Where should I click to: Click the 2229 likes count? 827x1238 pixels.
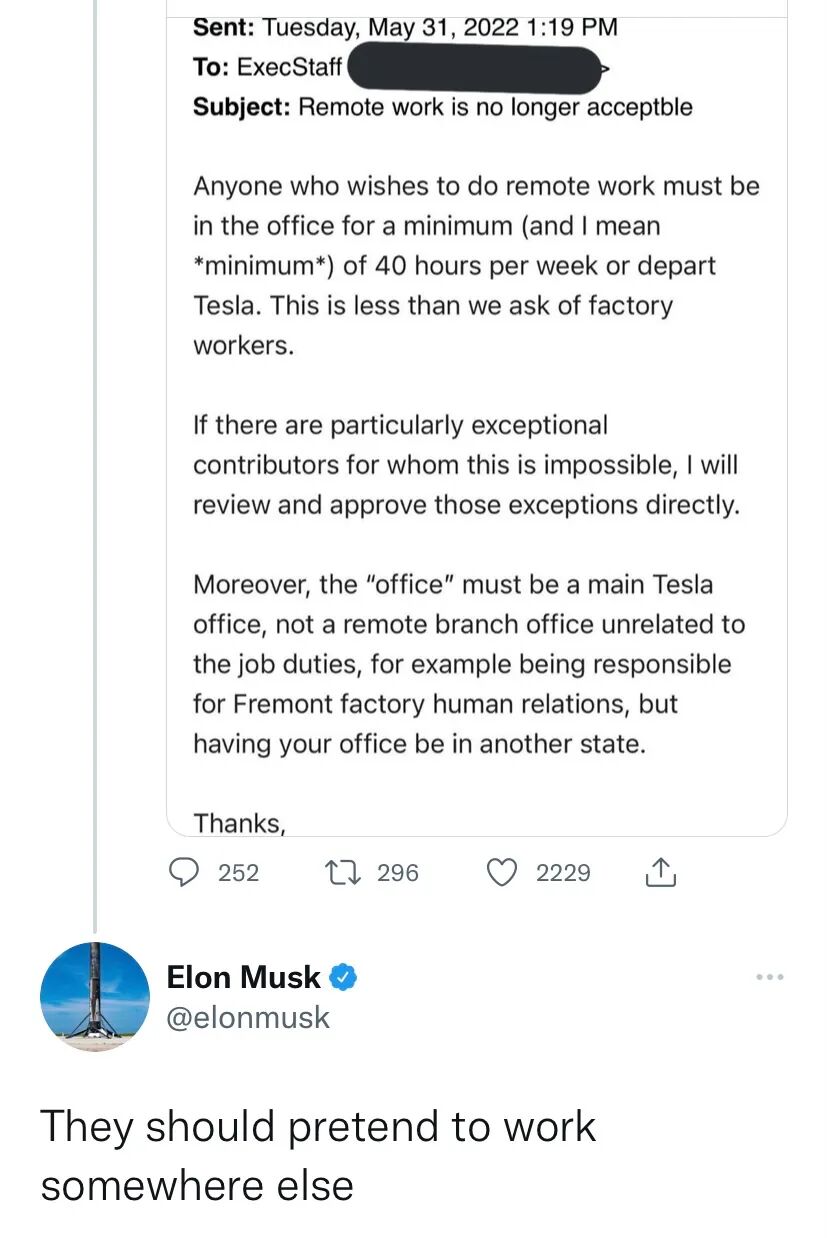[x=563, y=873]
